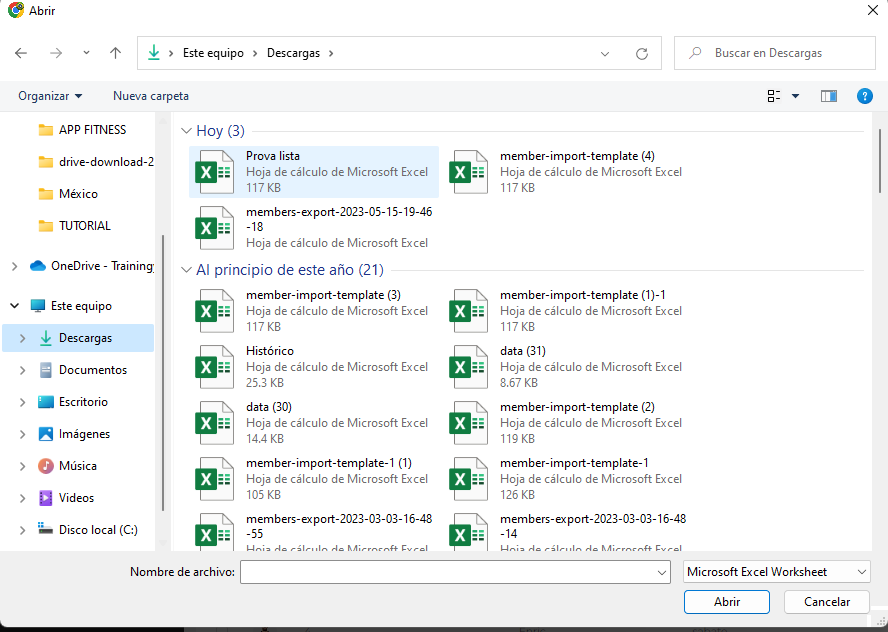The image size is (888, 632).
Task: Create a Nueva carpeta
Action: click(151, 96)
